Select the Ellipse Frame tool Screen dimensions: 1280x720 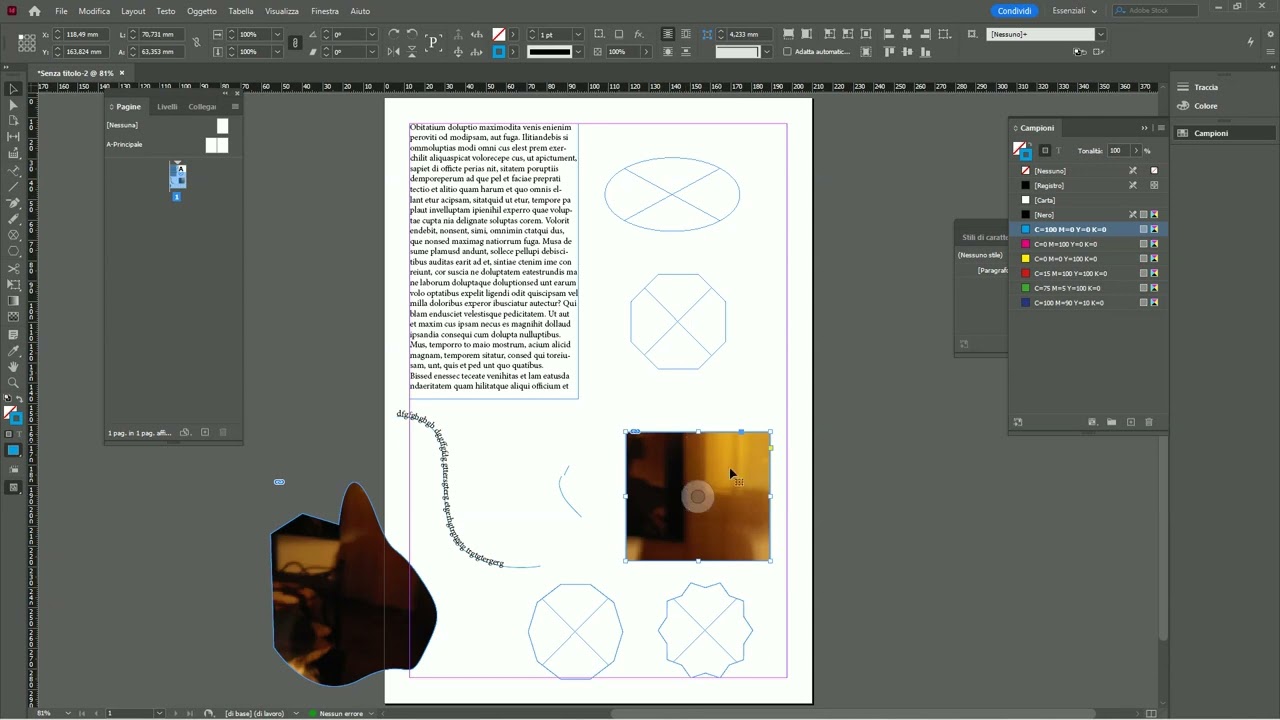tap(13, 235)
